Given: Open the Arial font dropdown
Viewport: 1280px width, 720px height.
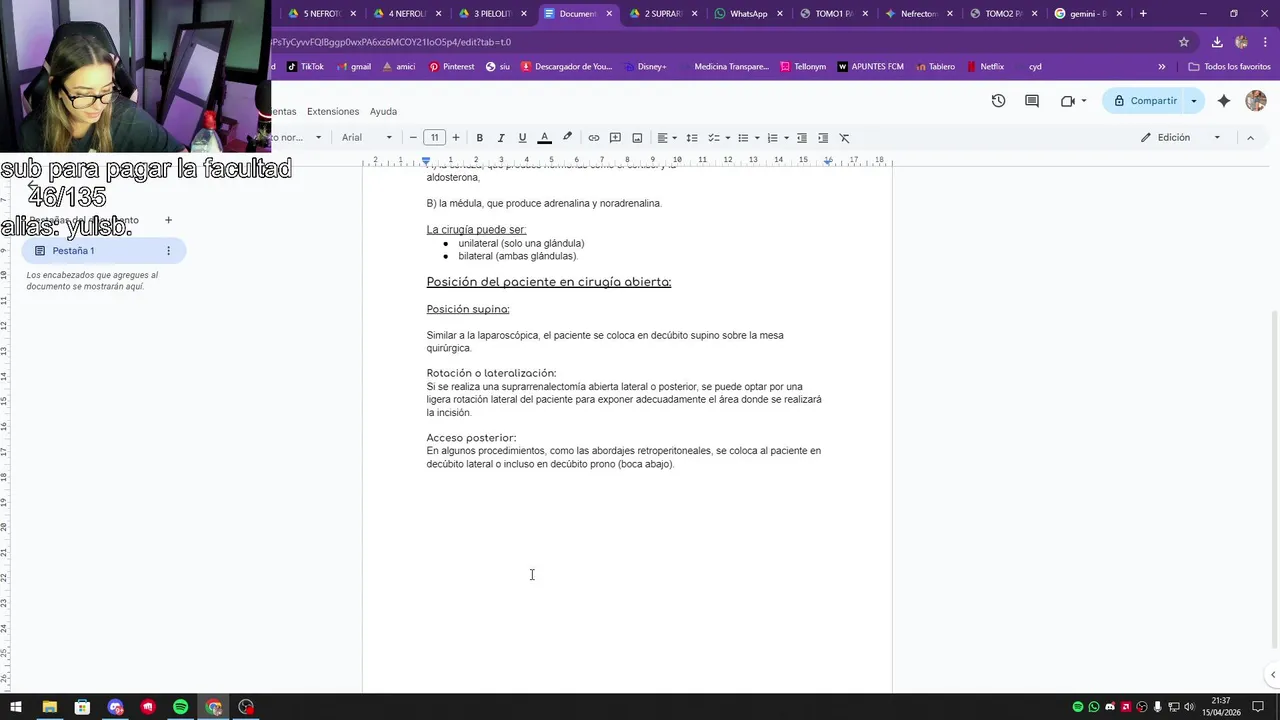Looking at the screenshot, I should (x=367, y=138).
